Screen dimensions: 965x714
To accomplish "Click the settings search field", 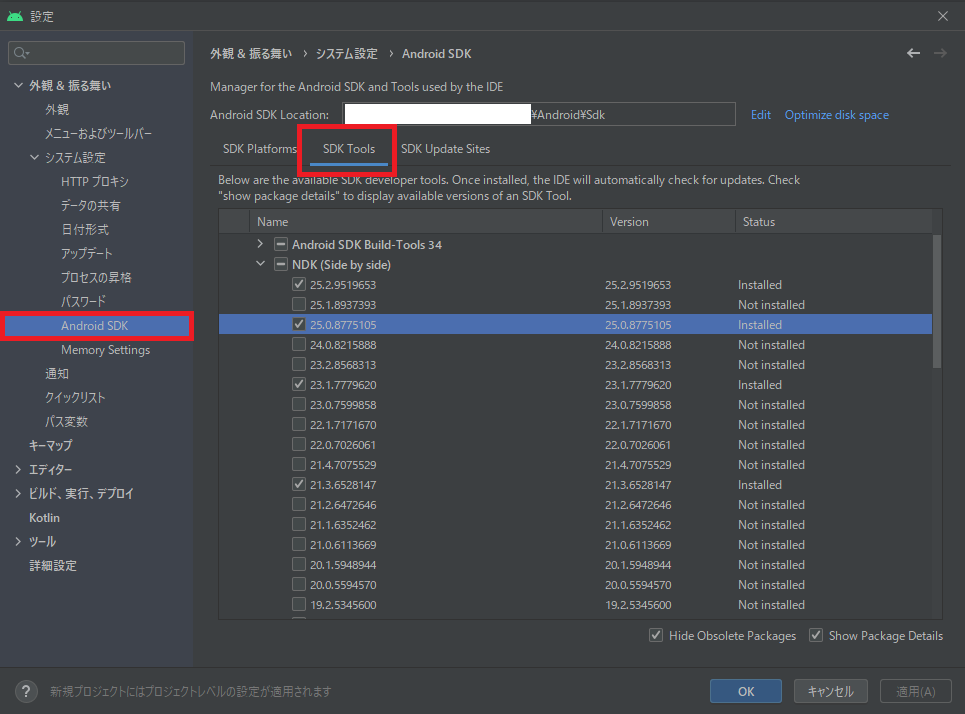I will click(x=97, y=53).
